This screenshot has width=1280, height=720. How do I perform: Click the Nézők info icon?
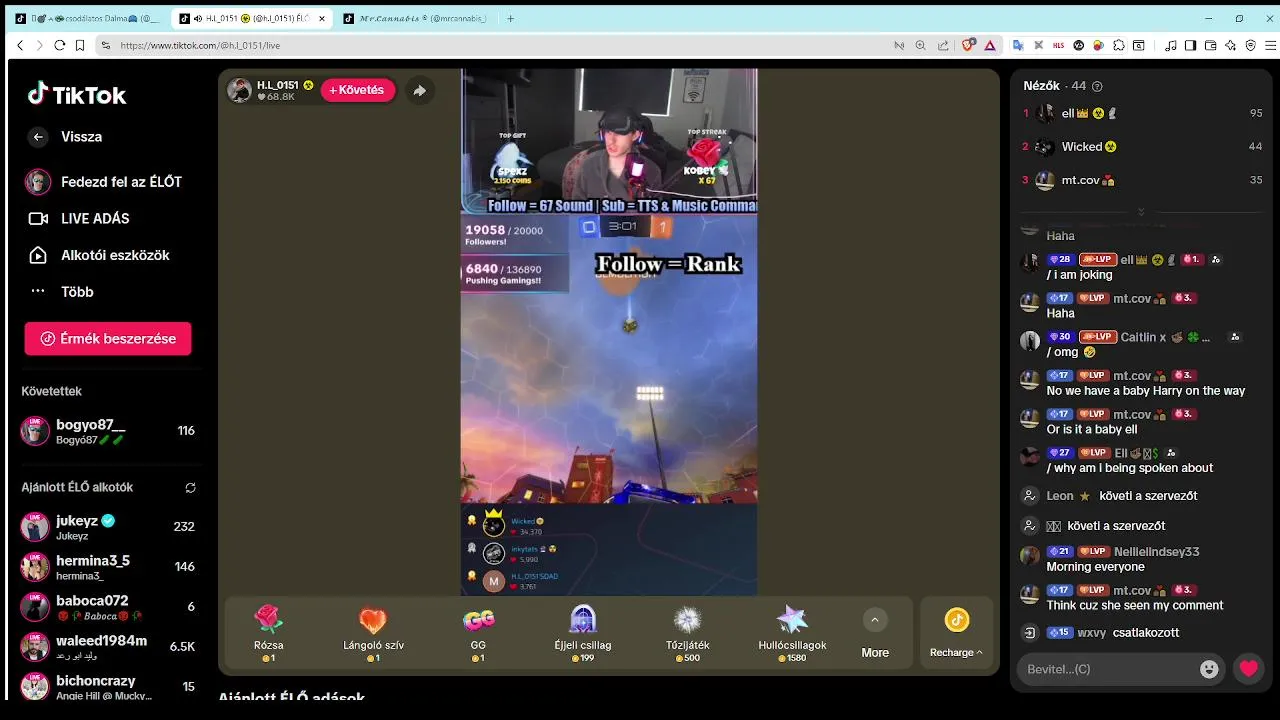click(x=1097, y=87)
